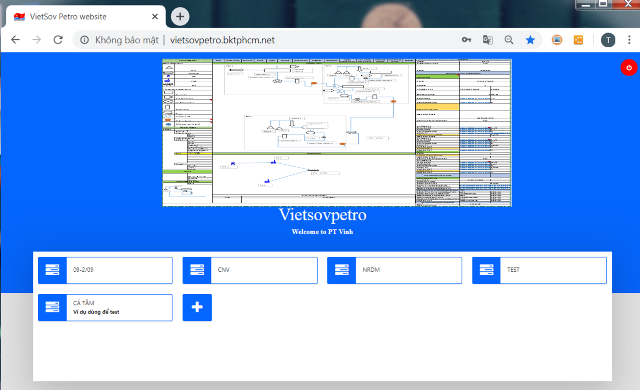Open the new tab plus button
640x390 pixels.
coord(180,16)
